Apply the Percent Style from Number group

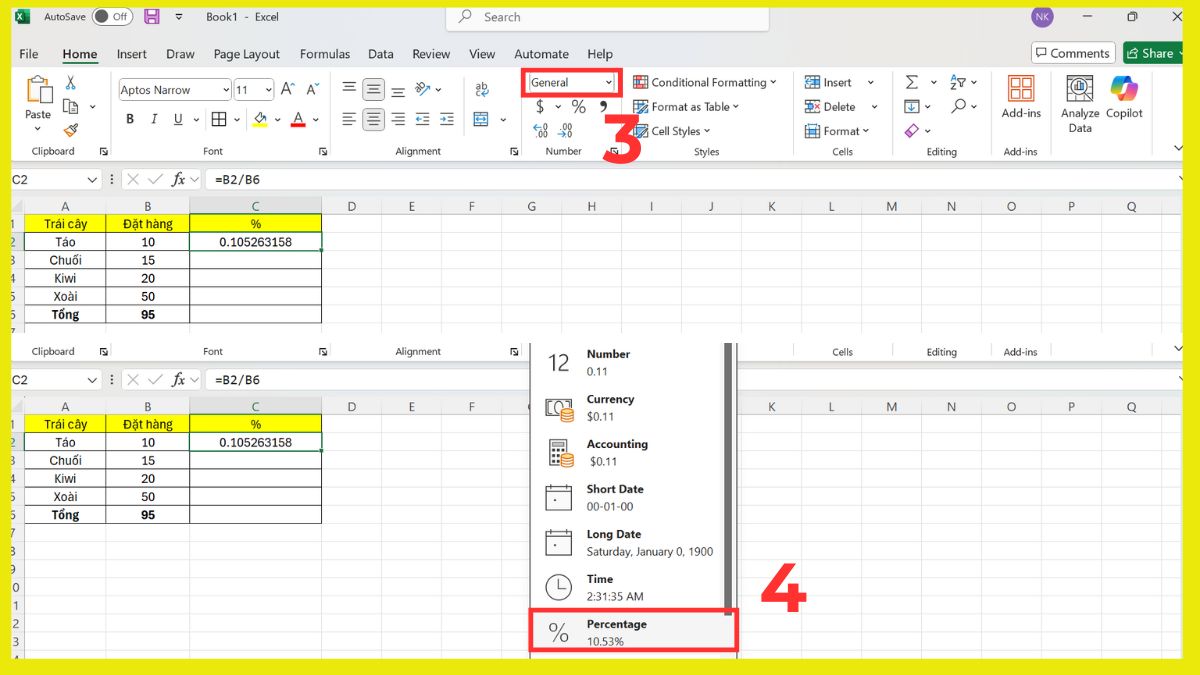[x=578, y=106]
